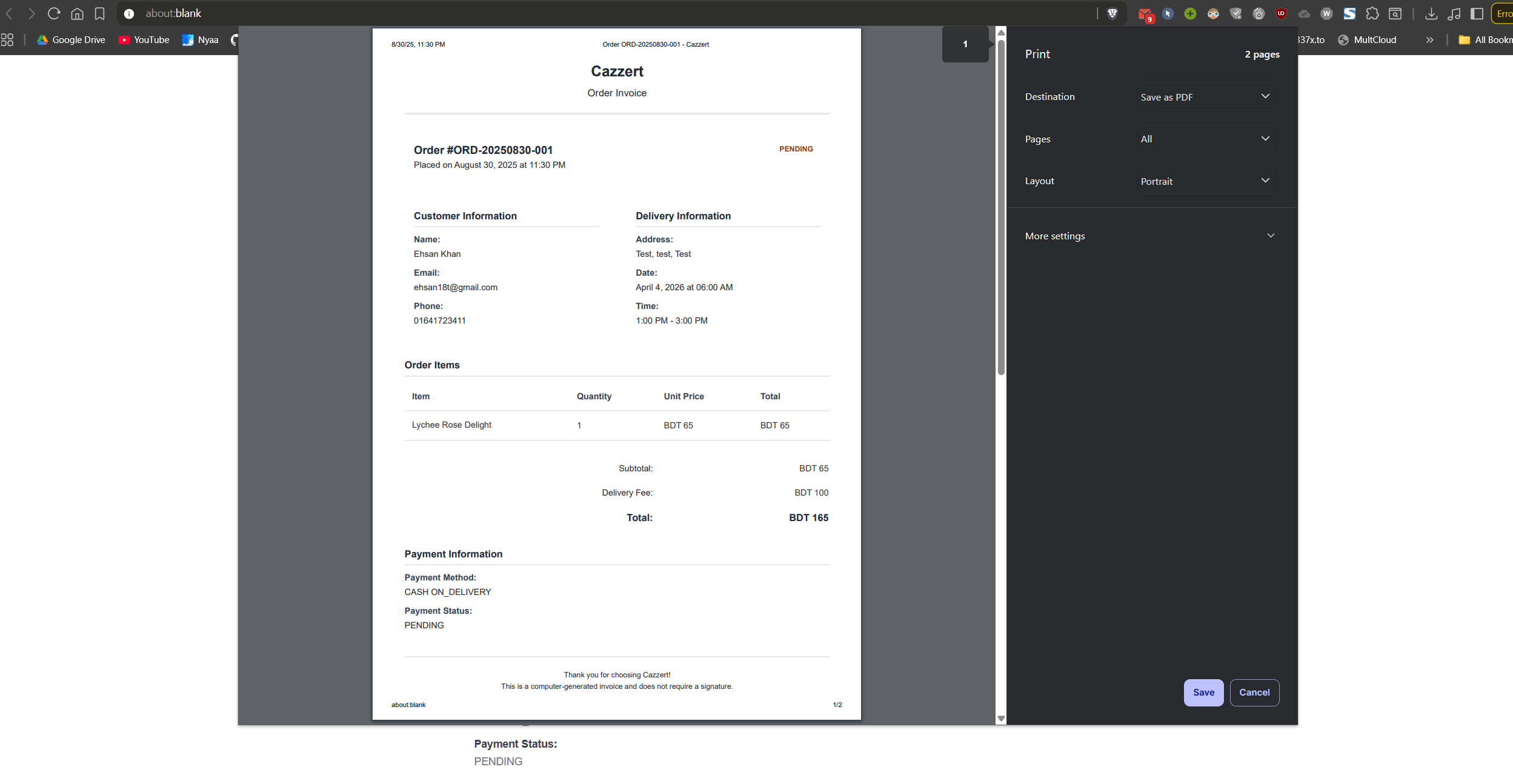Open the email extension with badge 9
The width and height of the screenshot is (1513, 784).
tap(1146, 13)
